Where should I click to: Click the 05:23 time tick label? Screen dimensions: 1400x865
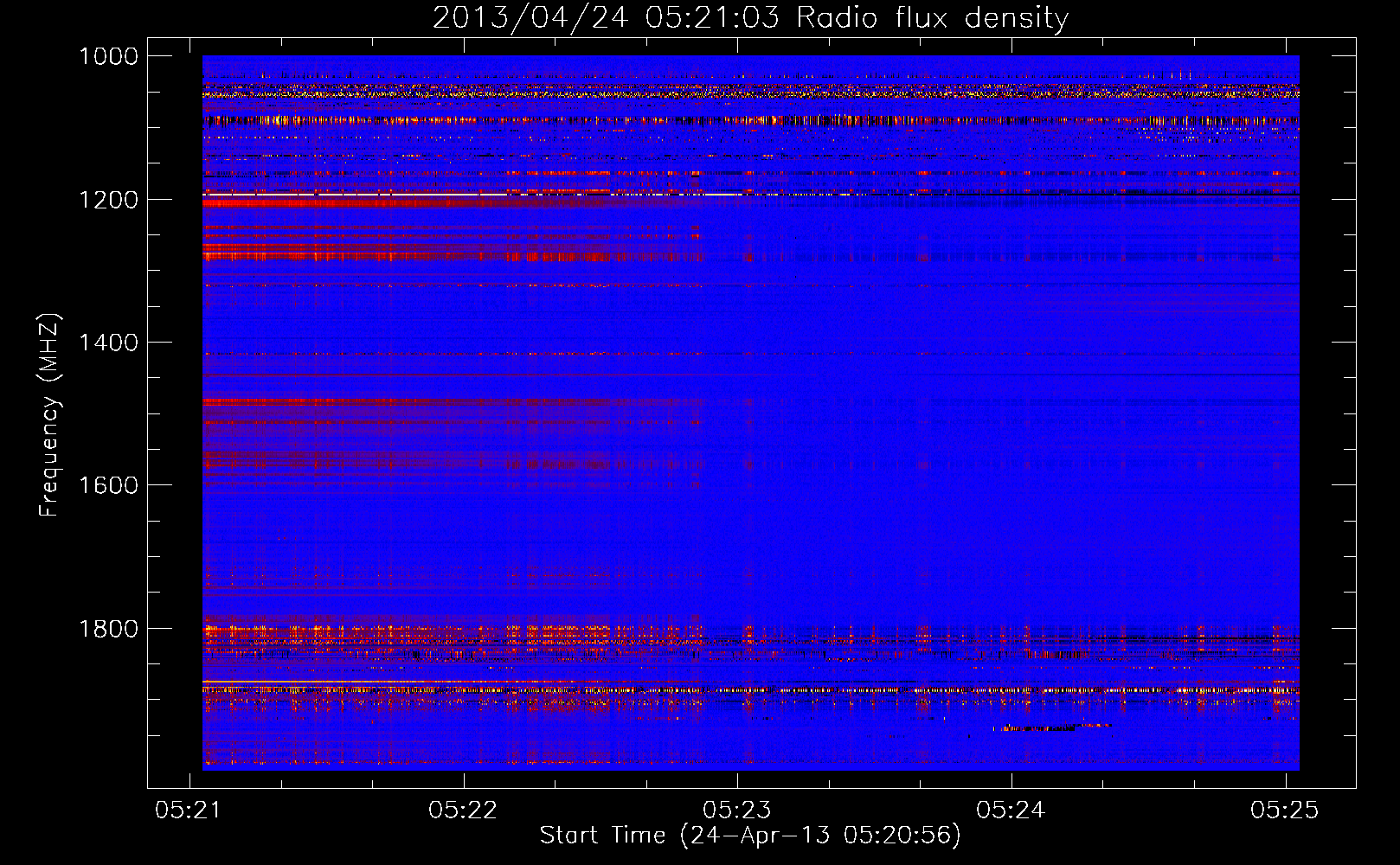pos(737,810)
